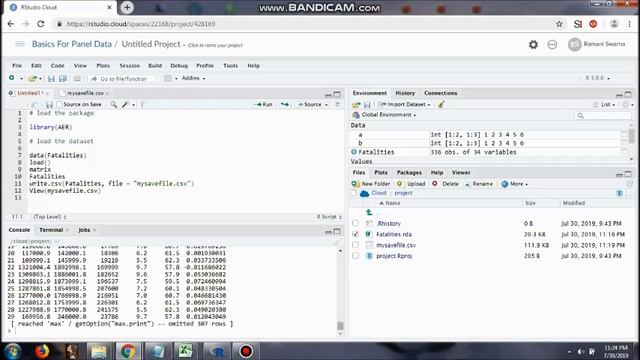
Task: Click the print icon in main toolbar
Action: tap(77, 78)
